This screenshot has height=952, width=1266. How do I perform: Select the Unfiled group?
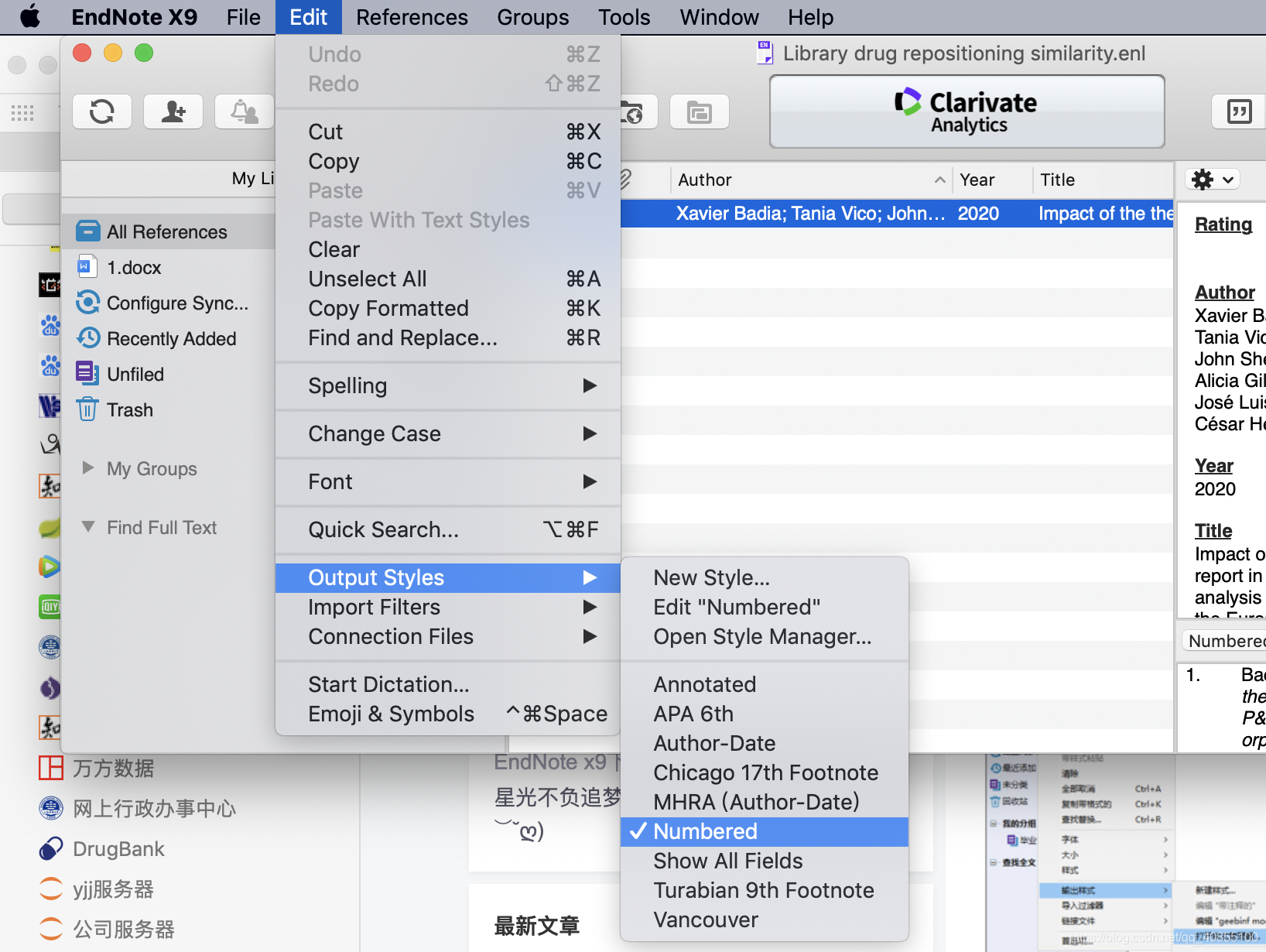click(x=135, y=374)
